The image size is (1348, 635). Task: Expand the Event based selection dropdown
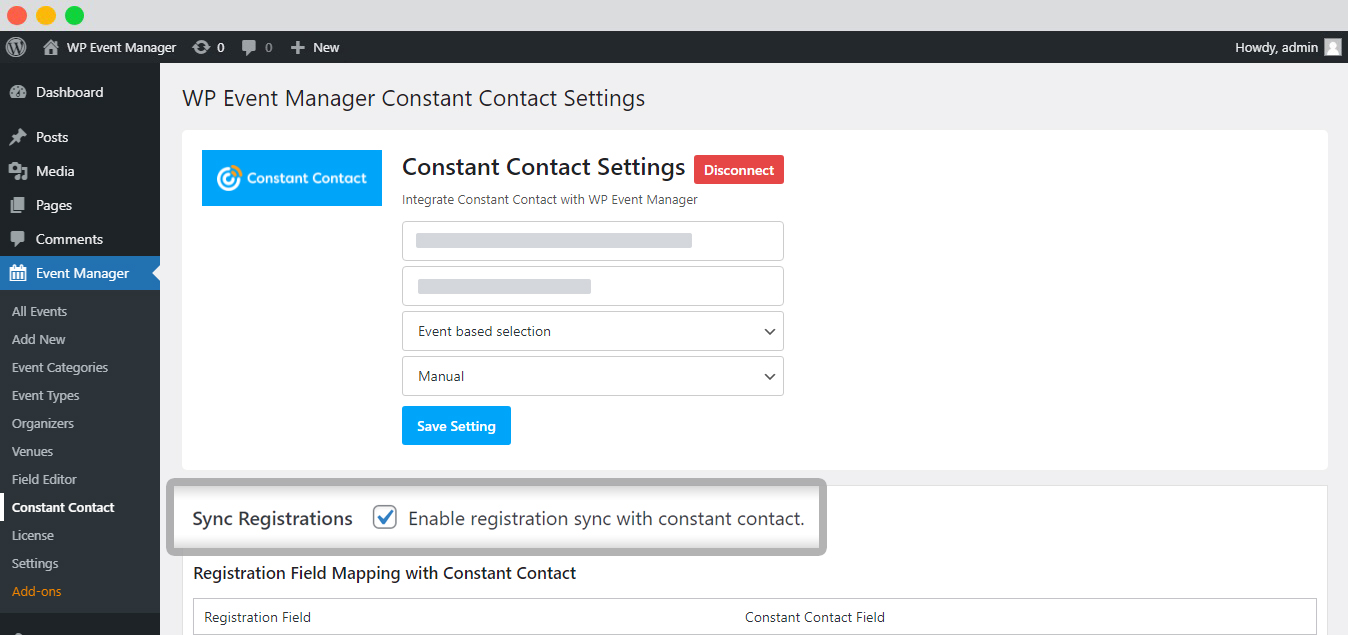pyautogui.click(x=593, y=331)
